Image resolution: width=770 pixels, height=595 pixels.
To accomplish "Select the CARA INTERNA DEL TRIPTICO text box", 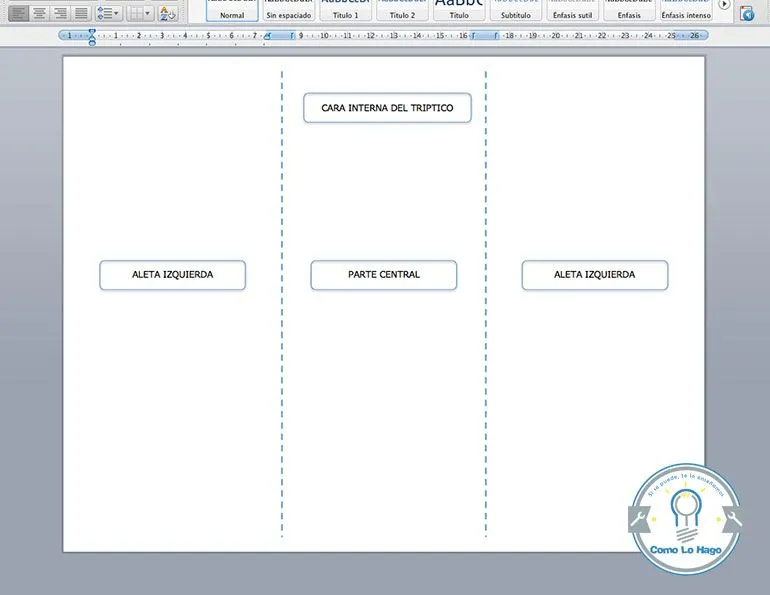I will [x=387, y=108].
